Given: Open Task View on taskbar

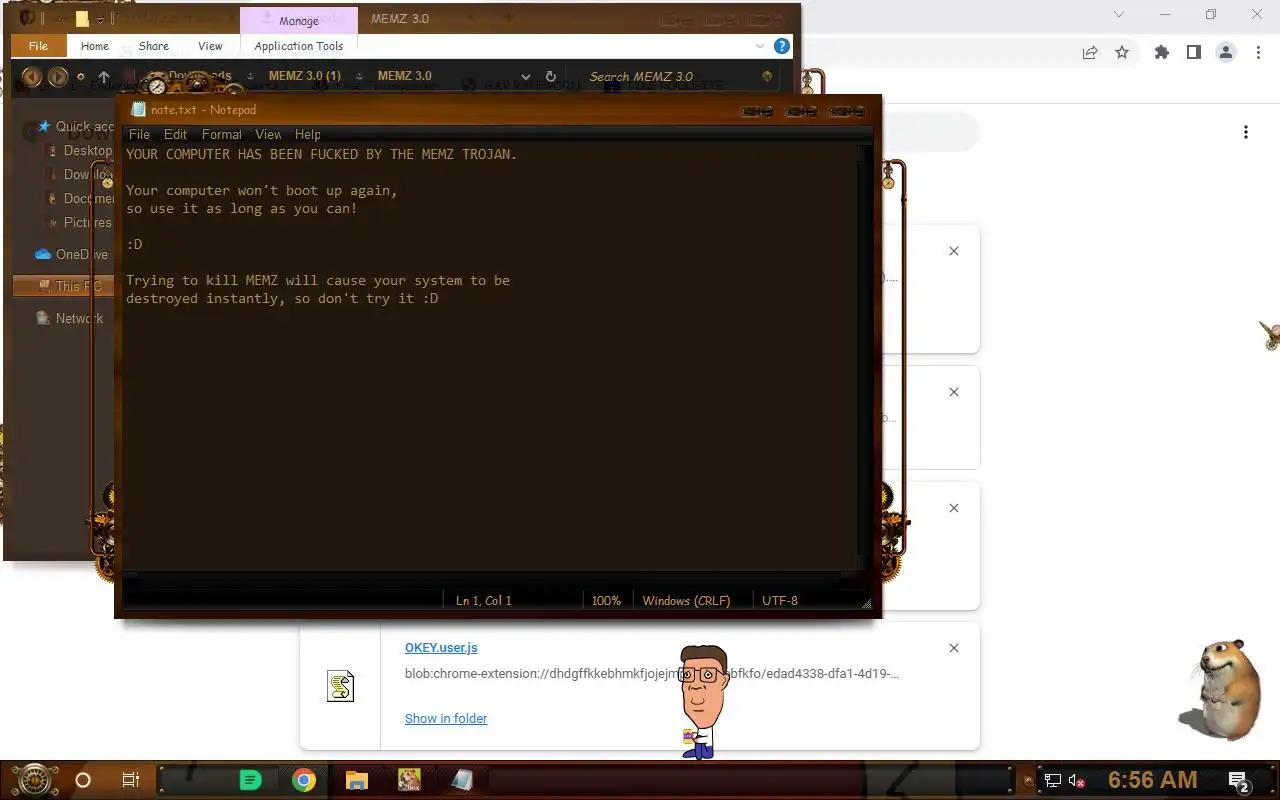Looking at the screenshot, I should (130, 780).
